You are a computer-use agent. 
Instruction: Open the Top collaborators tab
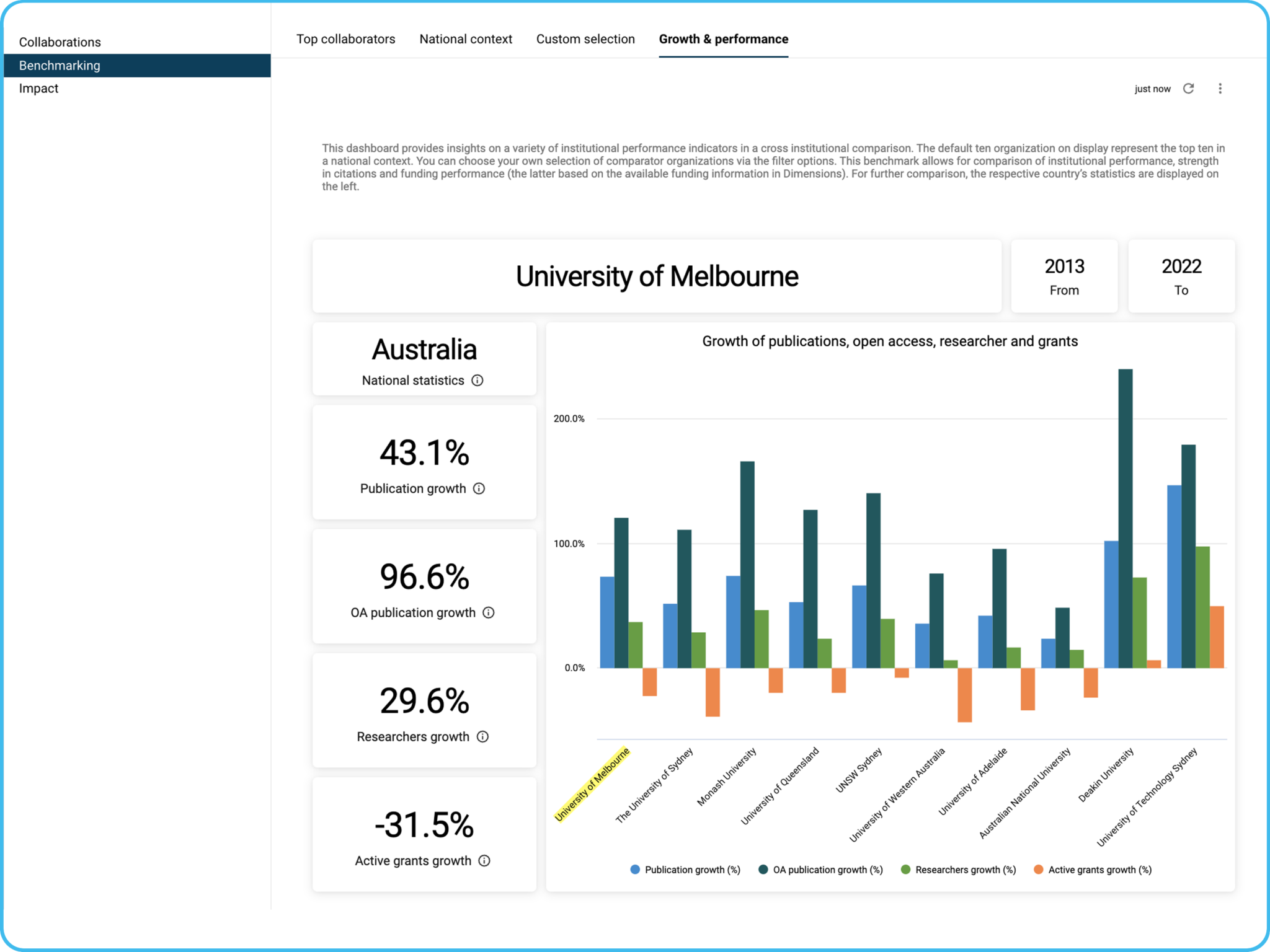(x=345, y=39)
